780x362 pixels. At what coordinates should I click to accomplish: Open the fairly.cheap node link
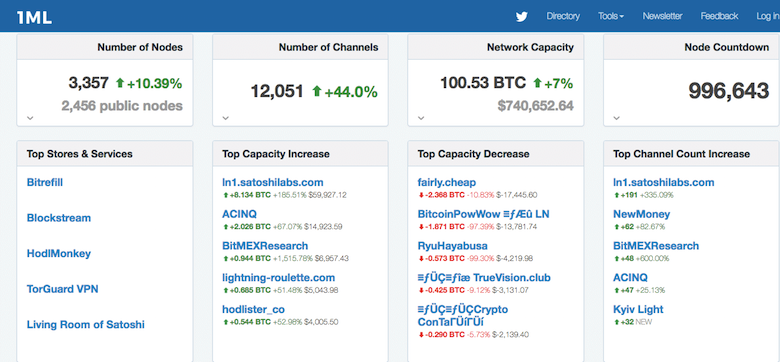447,182
